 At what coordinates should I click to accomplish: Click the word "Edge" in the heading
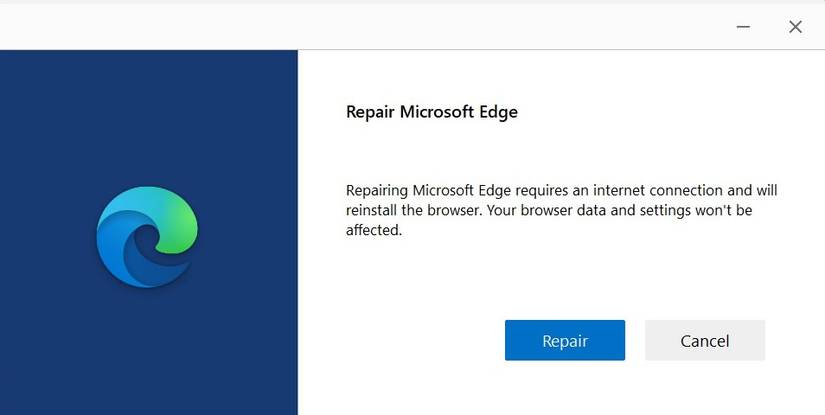(498, 112)
